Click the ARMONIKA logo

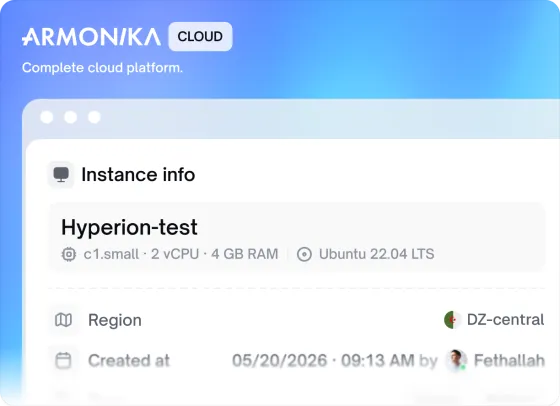click(91, 37)
